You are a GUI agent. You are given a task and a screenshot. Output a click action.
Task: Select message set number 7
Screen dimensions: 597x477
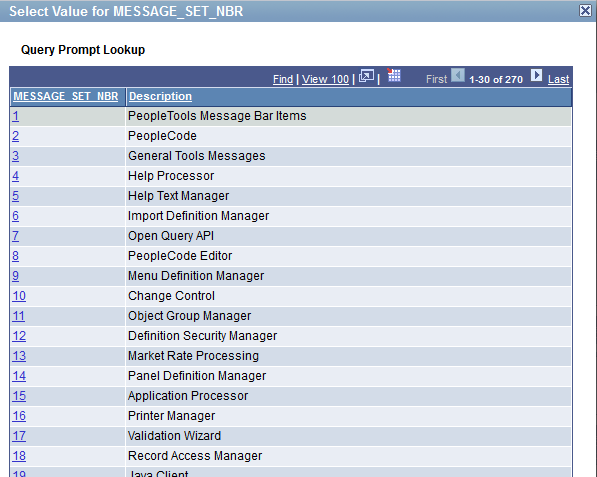point(15,236)
